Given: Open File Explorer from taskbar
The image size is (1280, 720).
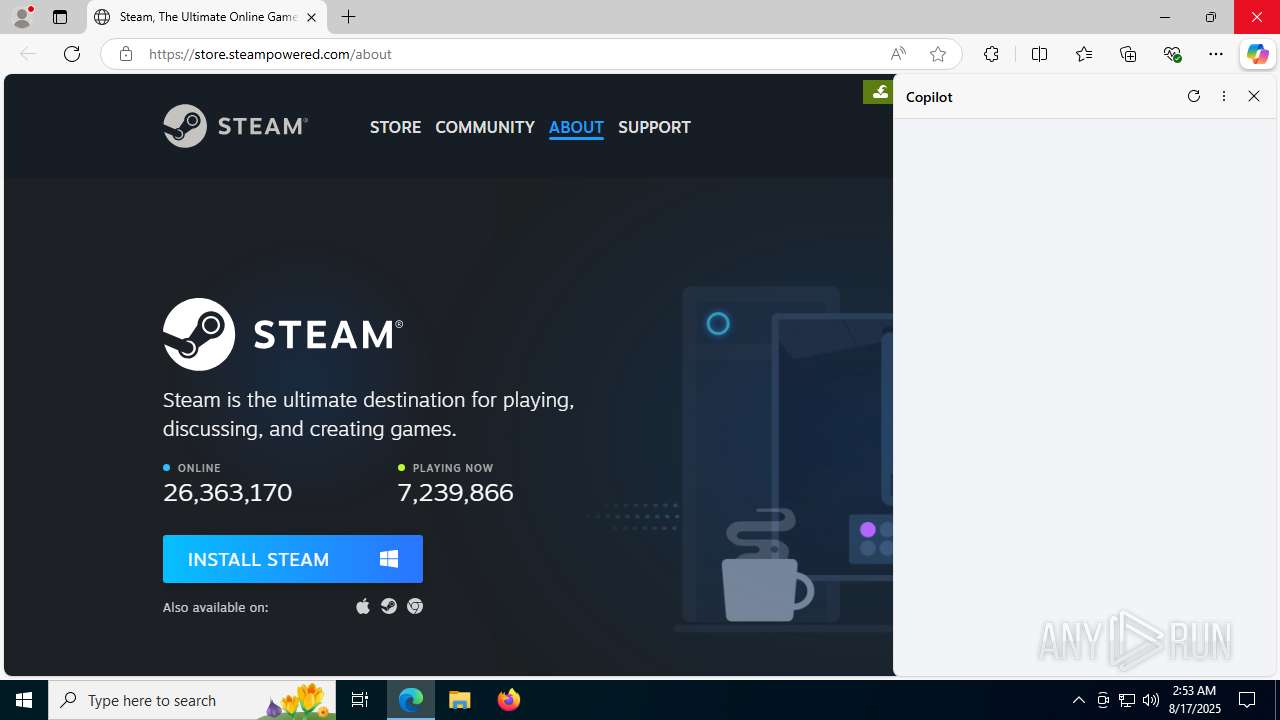Looking at the screenshot, I should pos(460,700).
